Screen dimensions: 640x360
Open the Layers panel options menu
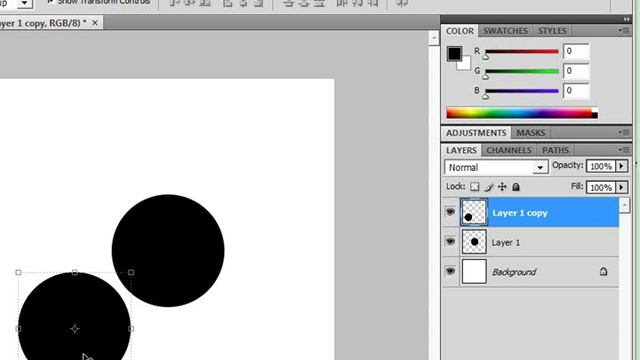(624, 150)
